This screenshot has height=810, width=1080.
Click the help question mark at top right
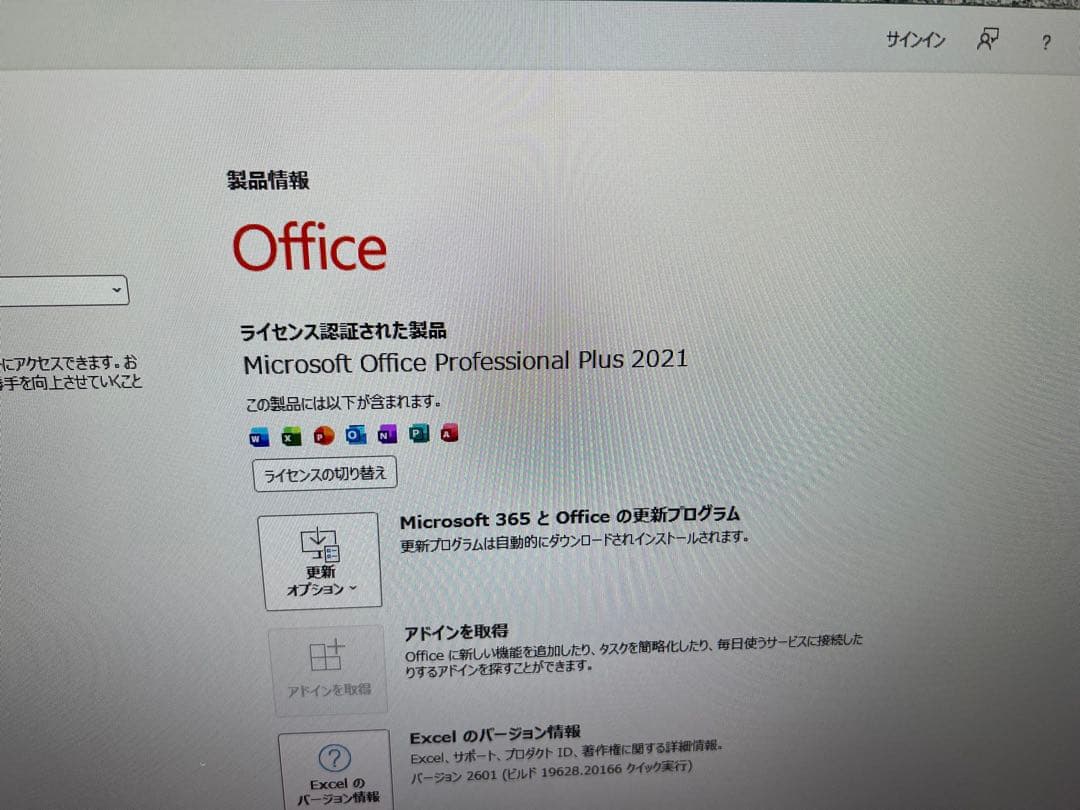point(1046,42)
